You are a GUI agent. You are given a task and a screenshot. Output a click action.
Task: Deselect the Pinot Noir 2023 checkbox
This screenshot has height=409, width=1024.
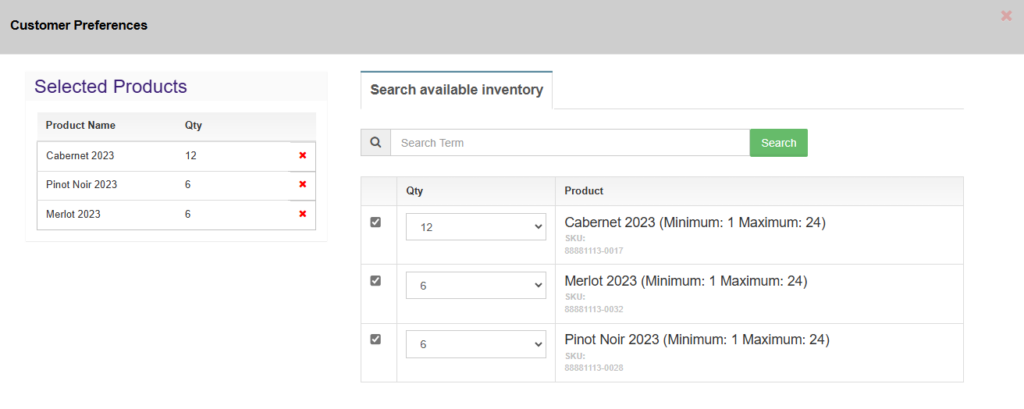click(376, 339)
